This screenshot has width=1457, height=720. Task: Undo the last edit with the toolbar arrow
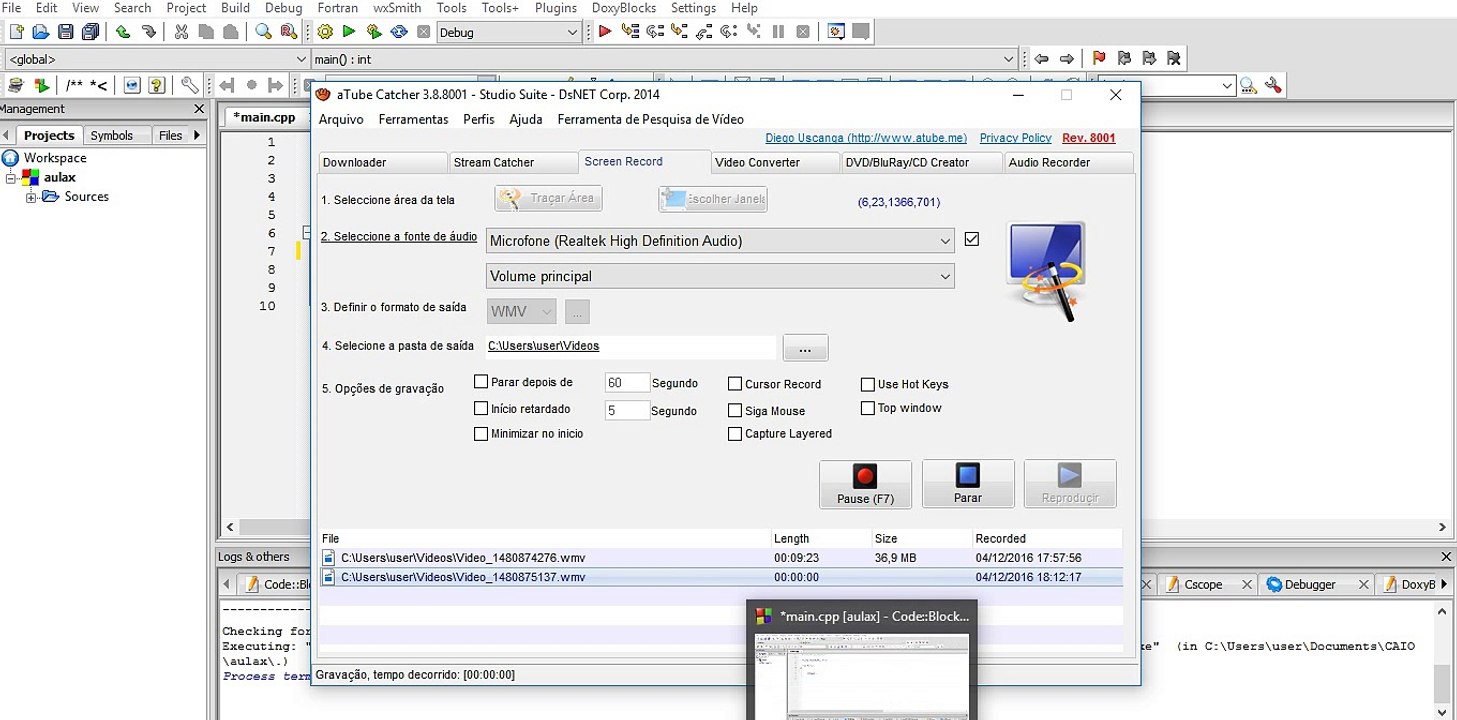coord(122,32)
